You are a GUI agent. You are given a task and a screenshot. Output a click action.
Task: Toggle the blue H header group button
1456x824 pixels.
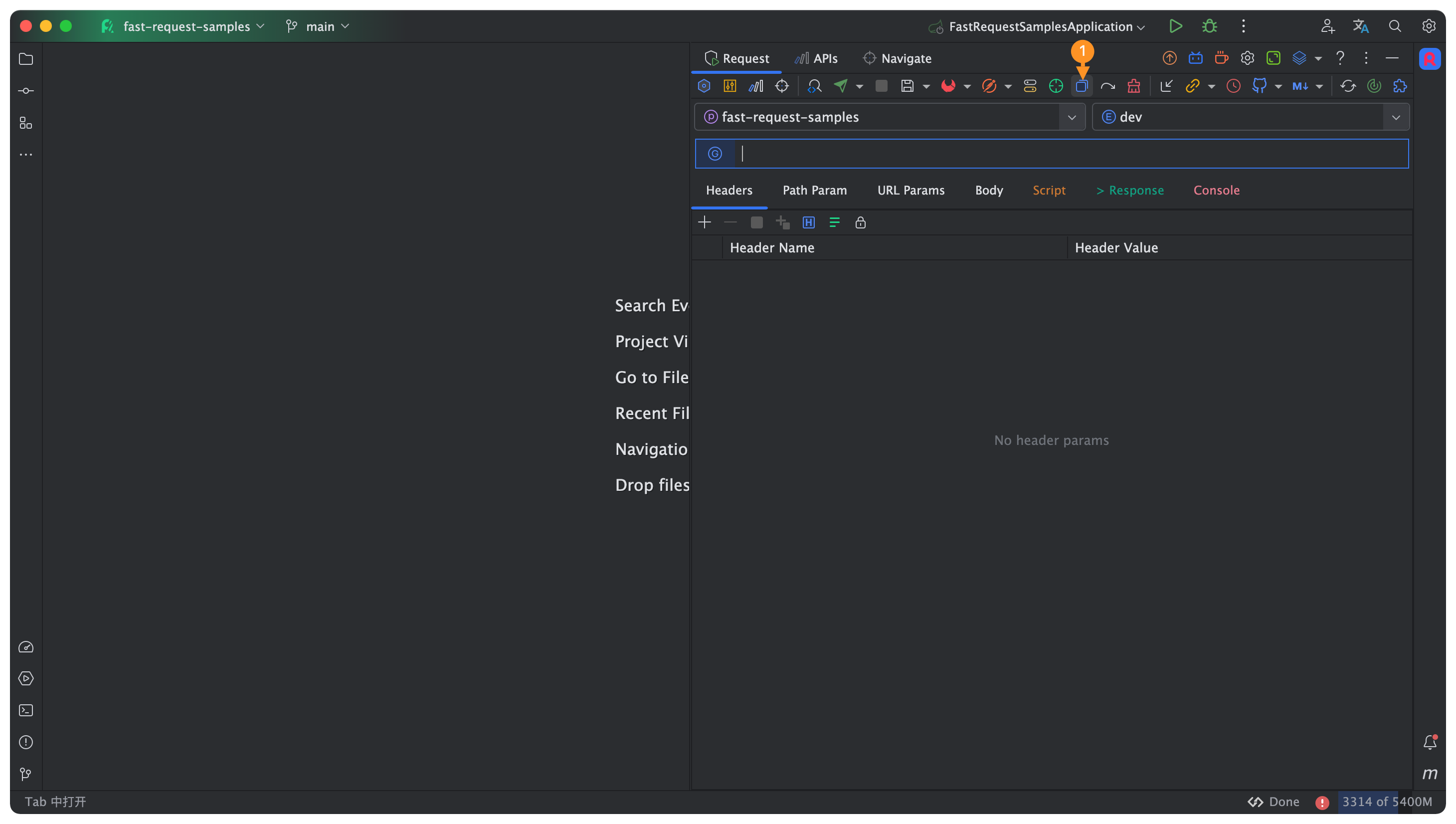[808, 222]
